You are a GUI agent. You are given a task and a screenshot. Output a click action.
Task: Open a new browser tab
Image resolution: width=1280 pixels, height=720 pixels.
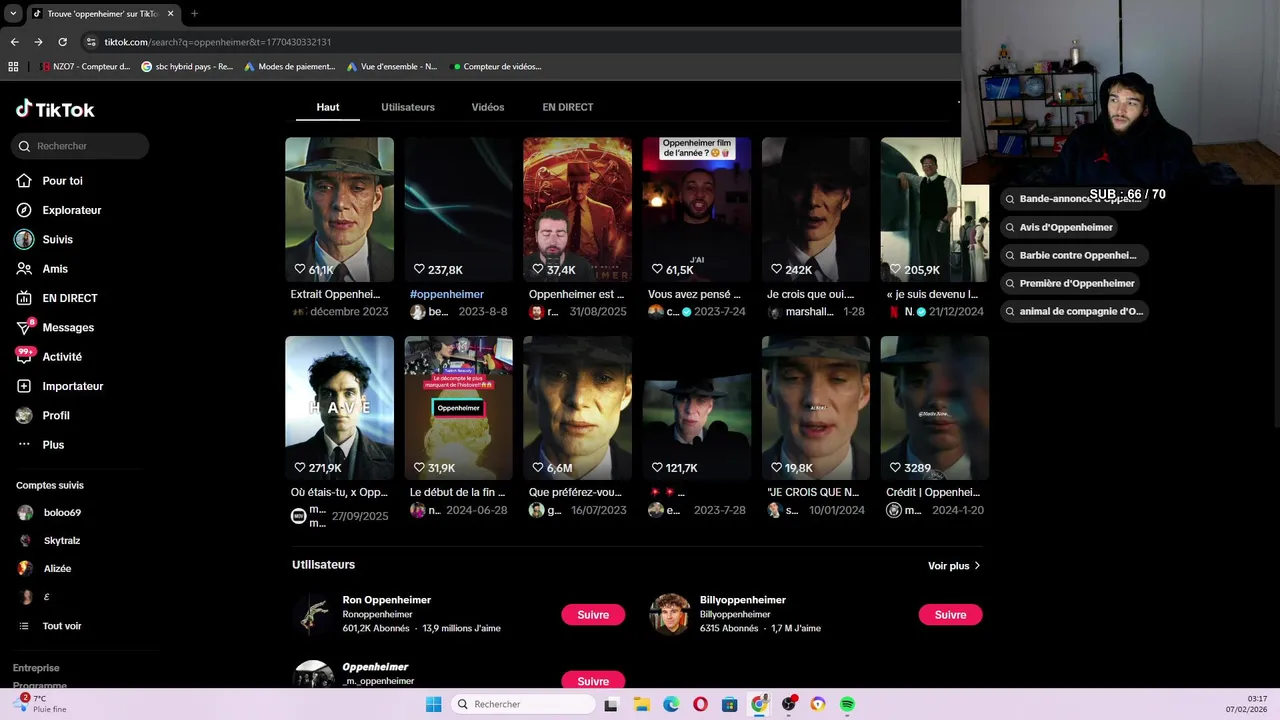point(194,14)
